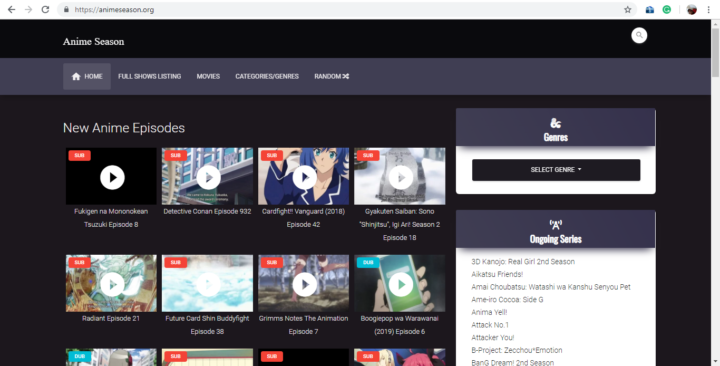This screenshot has height=366, width=720.
Task: Click the Anime Season site logo
Action: 93,41
